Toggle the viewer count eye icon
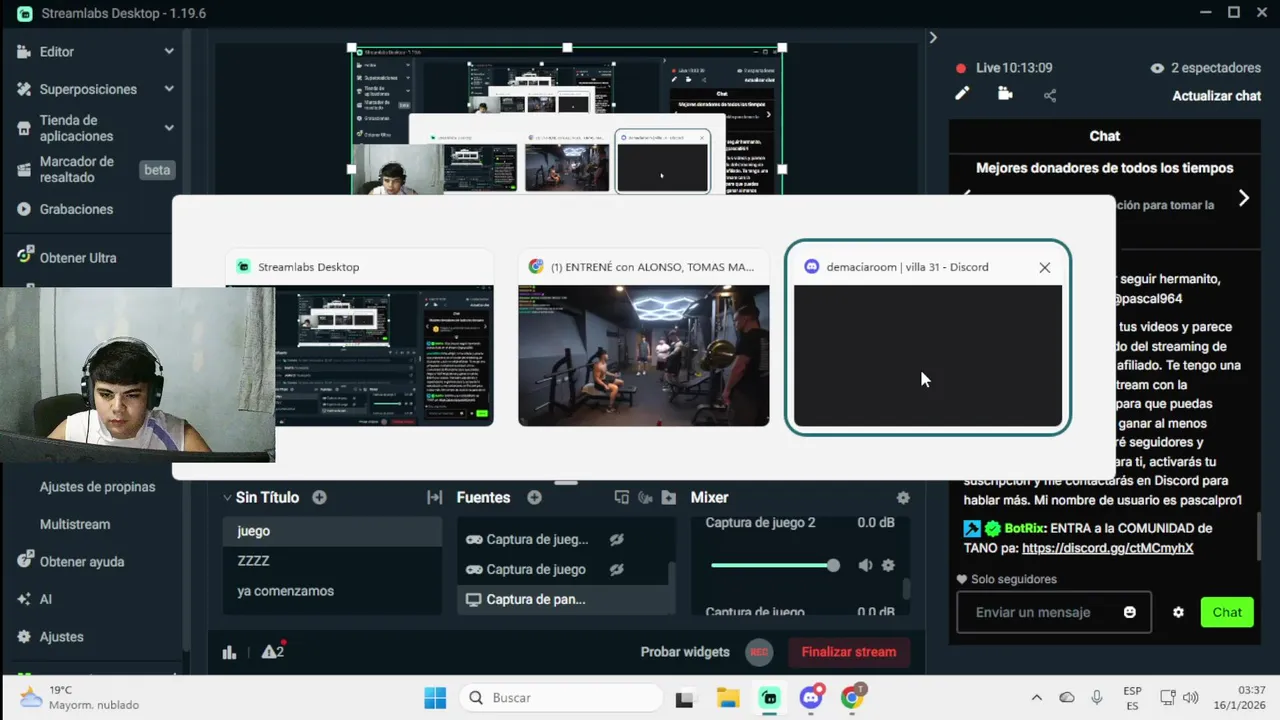Image resolution: width=1280 pixels, height=720 pixels. (x=1157, y=68)
